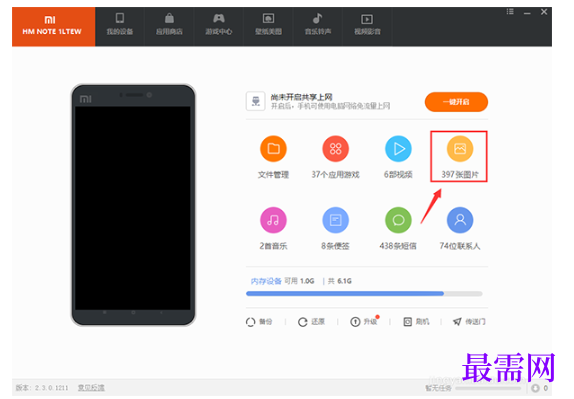This screenshot has height=399, width=574.
Task: Open the 音乐铃声 ringtone tab
Action: point(318,25)
